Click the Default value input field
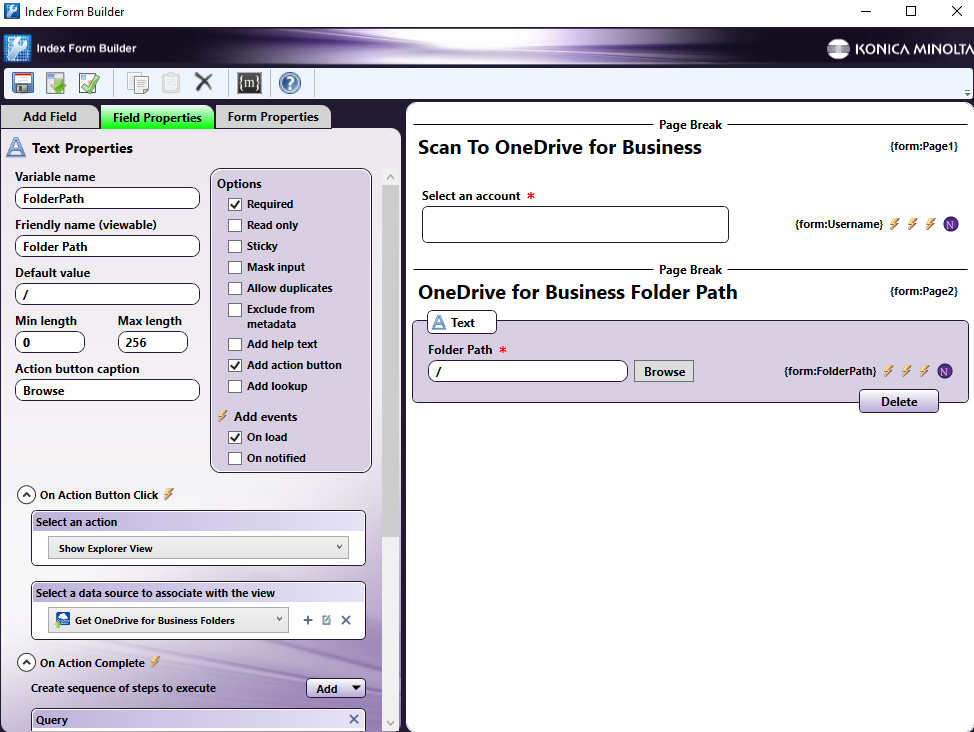Viewport: 974px width, 732px height. (x=107, y=295)
